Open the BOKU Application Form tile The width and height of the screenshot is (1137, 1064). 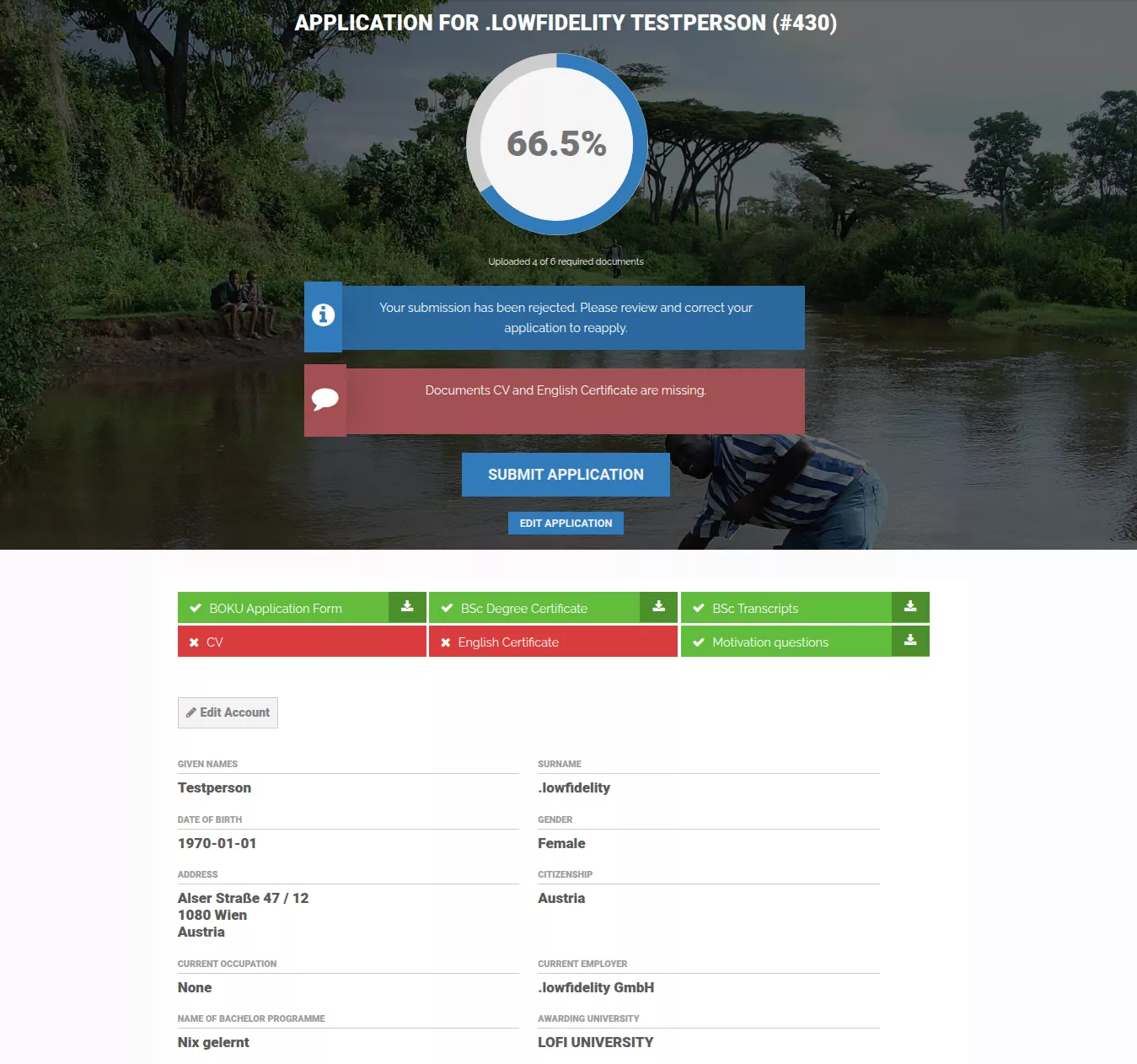[281, 607]
